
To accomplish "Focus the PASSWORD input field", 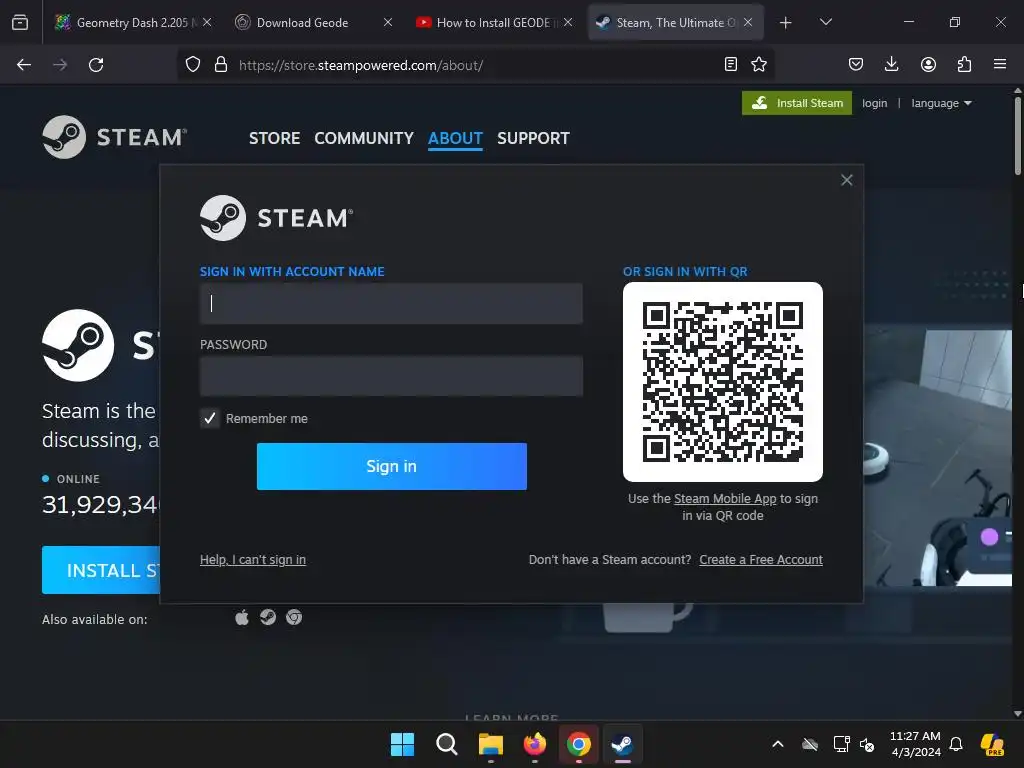I will pyautogui.click(x=391, y=376).
